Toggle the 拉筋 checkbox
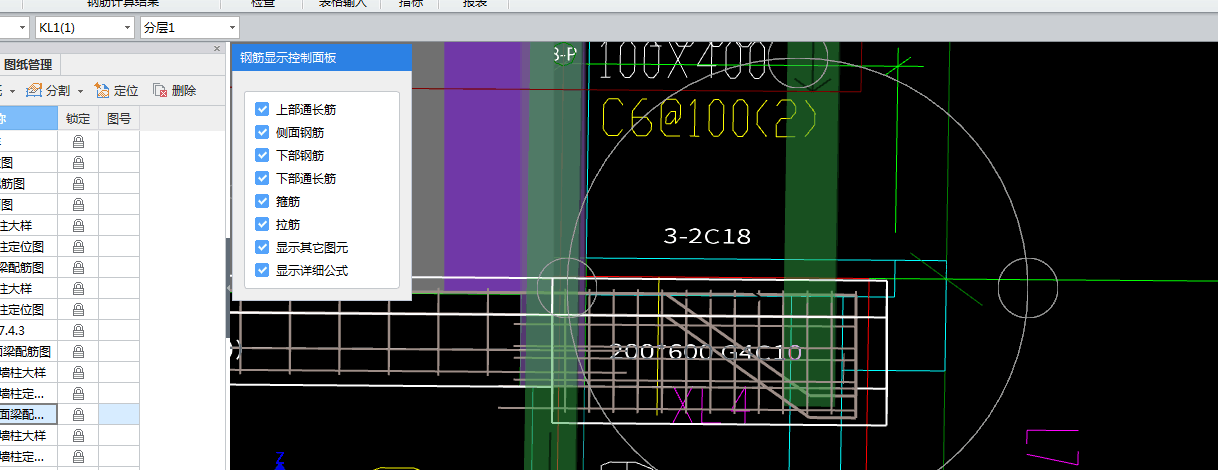Screen dimensions: 1218x470 point(262,224)
